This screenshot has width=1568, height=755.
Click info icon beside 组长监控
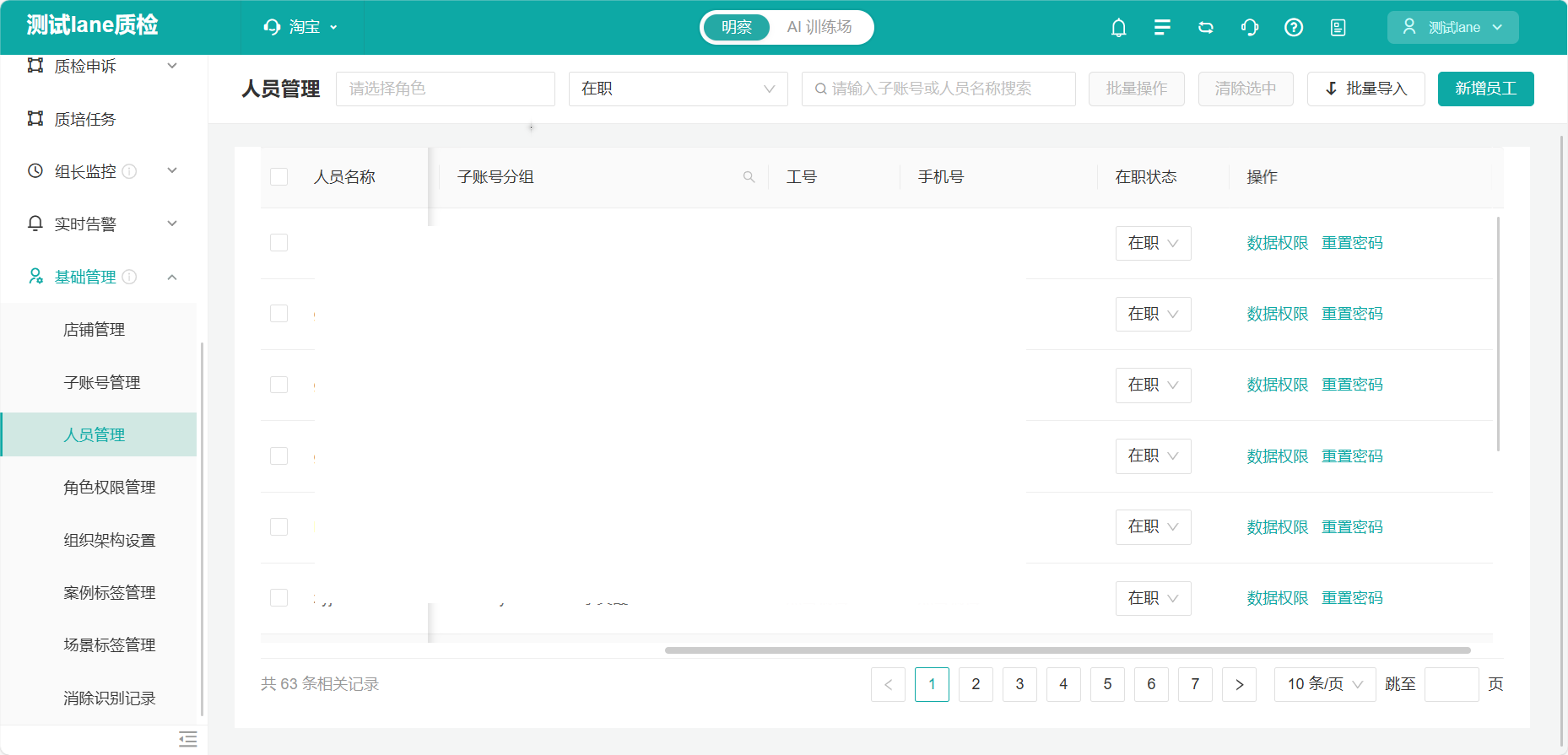pyautogui.click(x=129, y=171)
